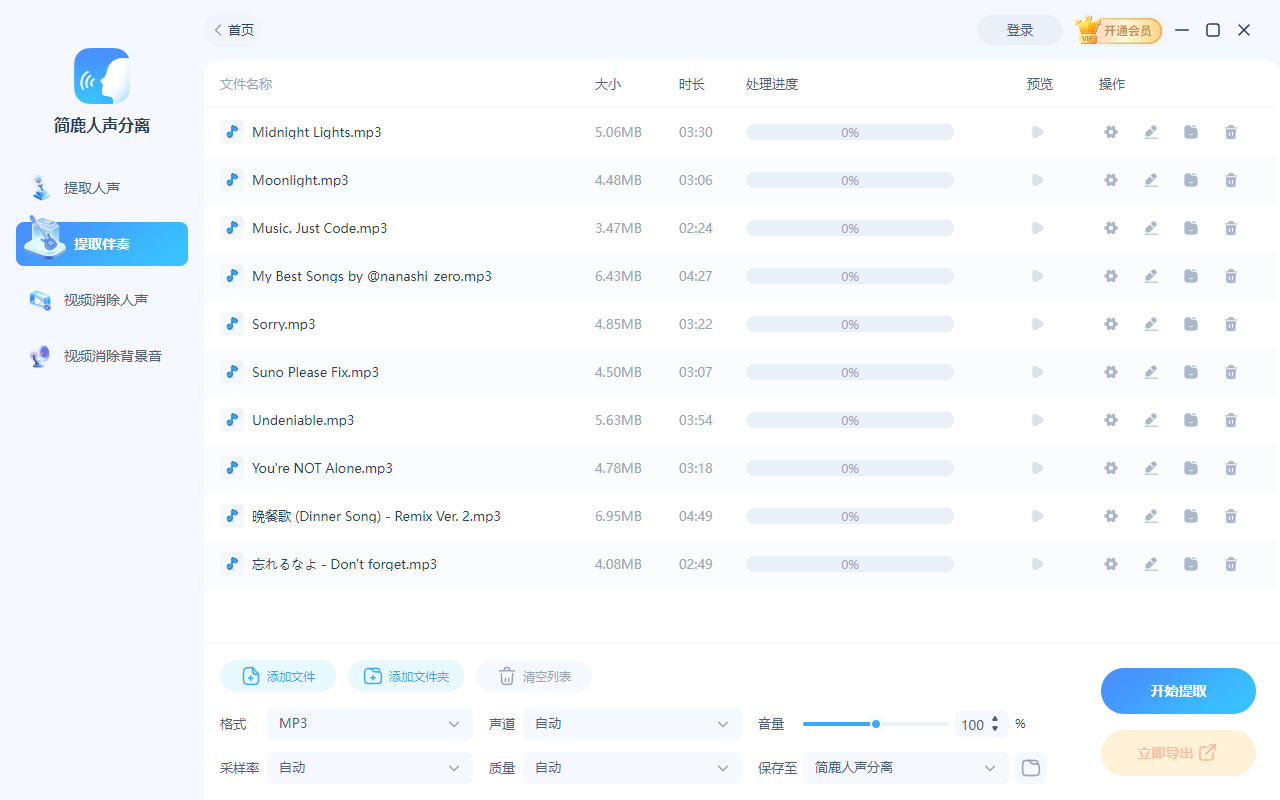The image size is (1280, 800).
Task: Return to 首页 home page
Action: [x=233, y=30]
